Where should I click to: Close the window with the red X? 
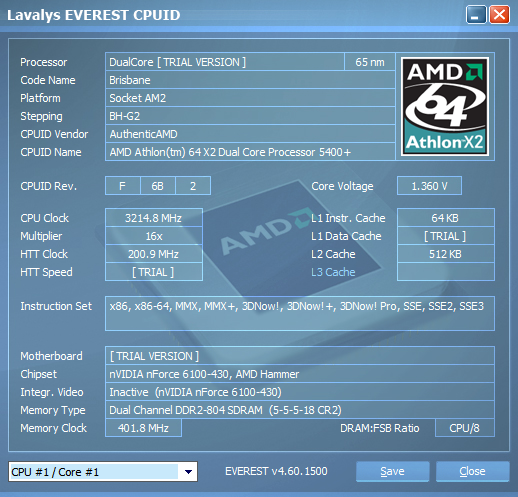click(x=499, y=15)
